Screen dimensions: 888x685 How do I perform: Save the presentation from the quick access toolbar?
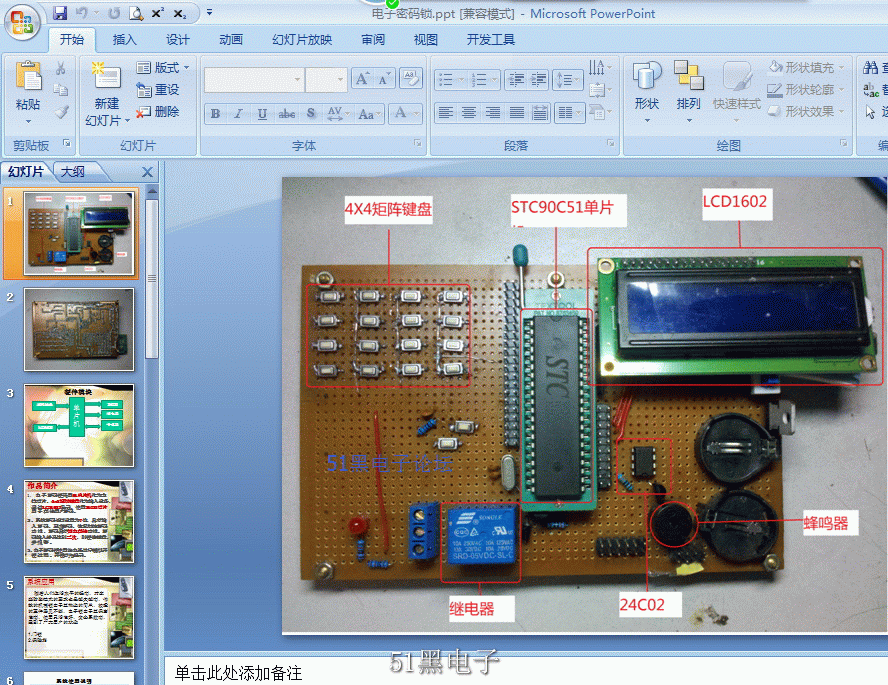(60, 13)
